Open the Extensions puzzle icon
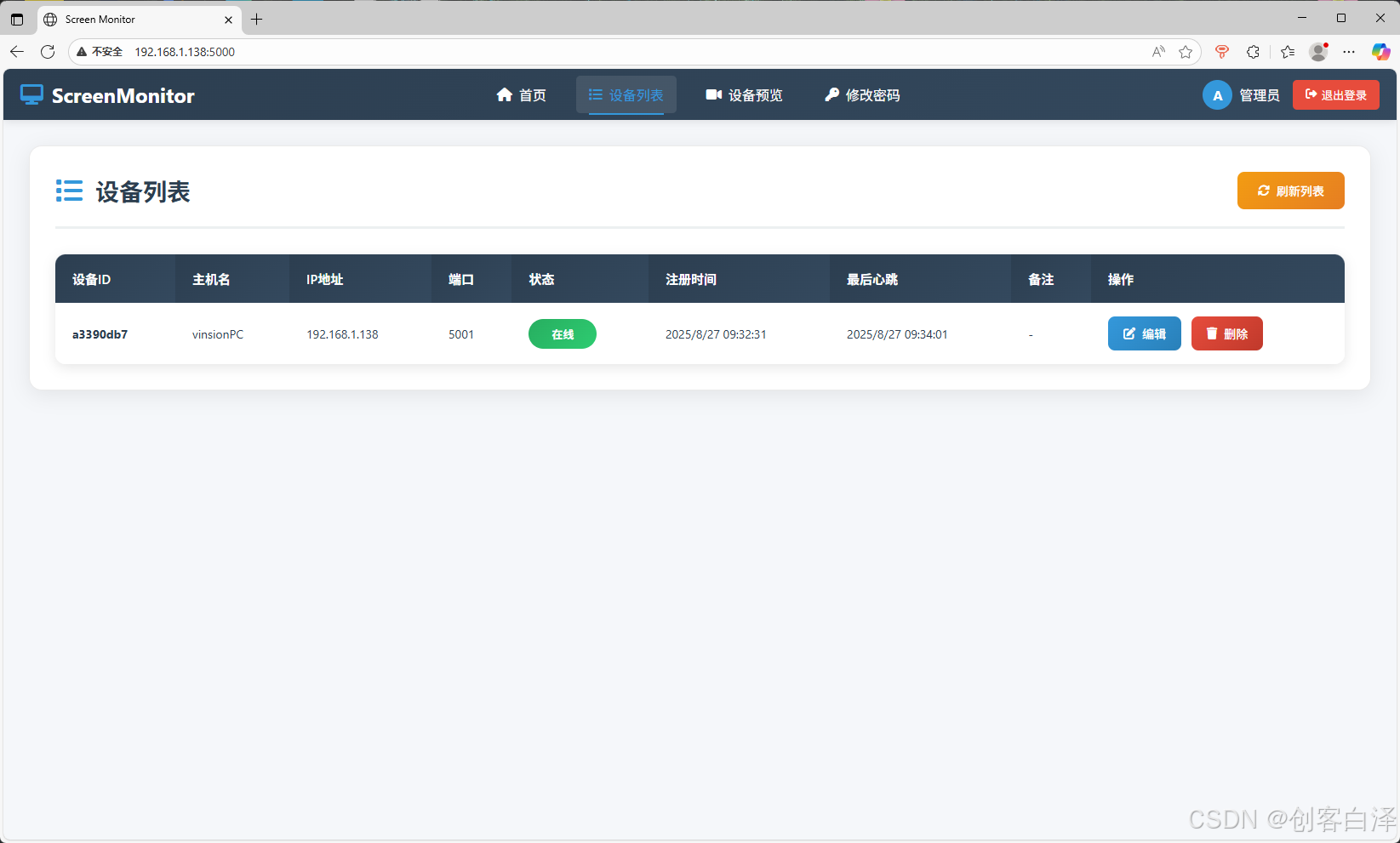 (x=1253, y=52)
